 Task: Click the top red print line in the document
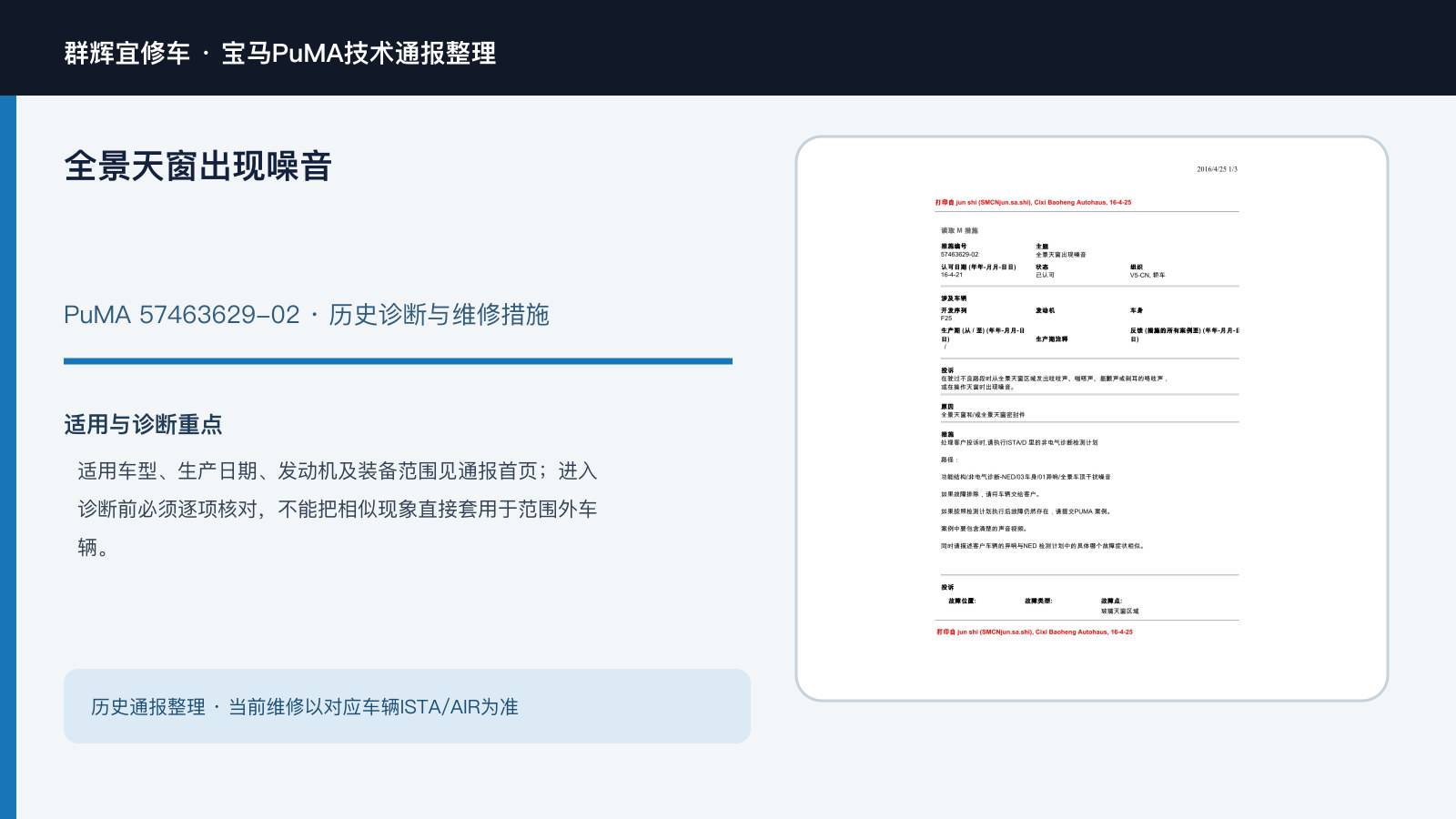[x=1033, y=203]
